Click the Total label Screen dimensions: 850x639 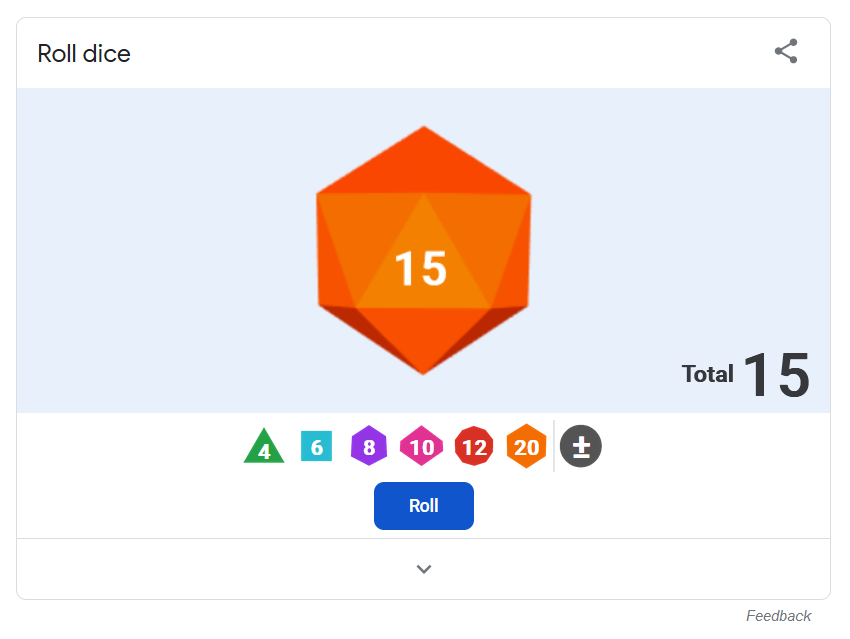point(707,374)
